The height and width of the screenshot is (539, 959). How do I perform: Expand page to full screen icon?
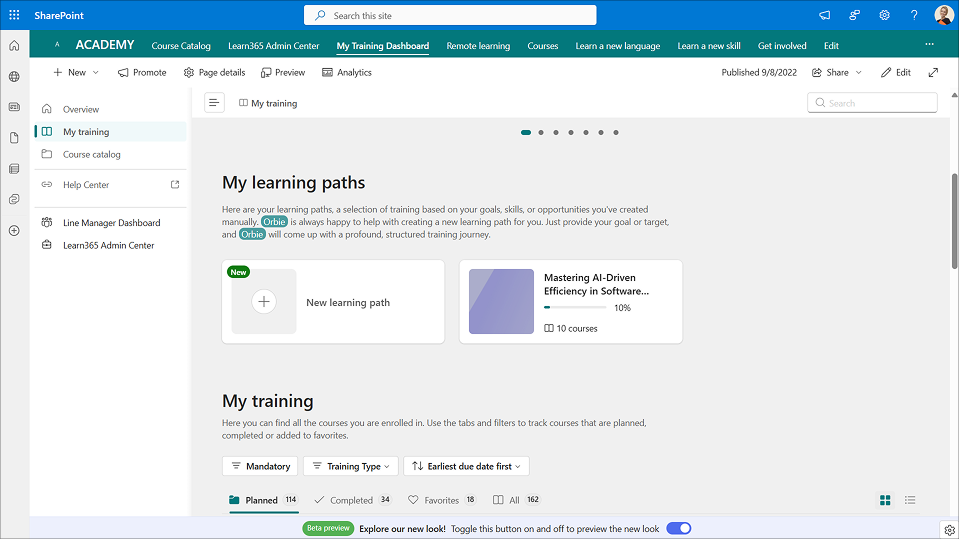[933, 72]
